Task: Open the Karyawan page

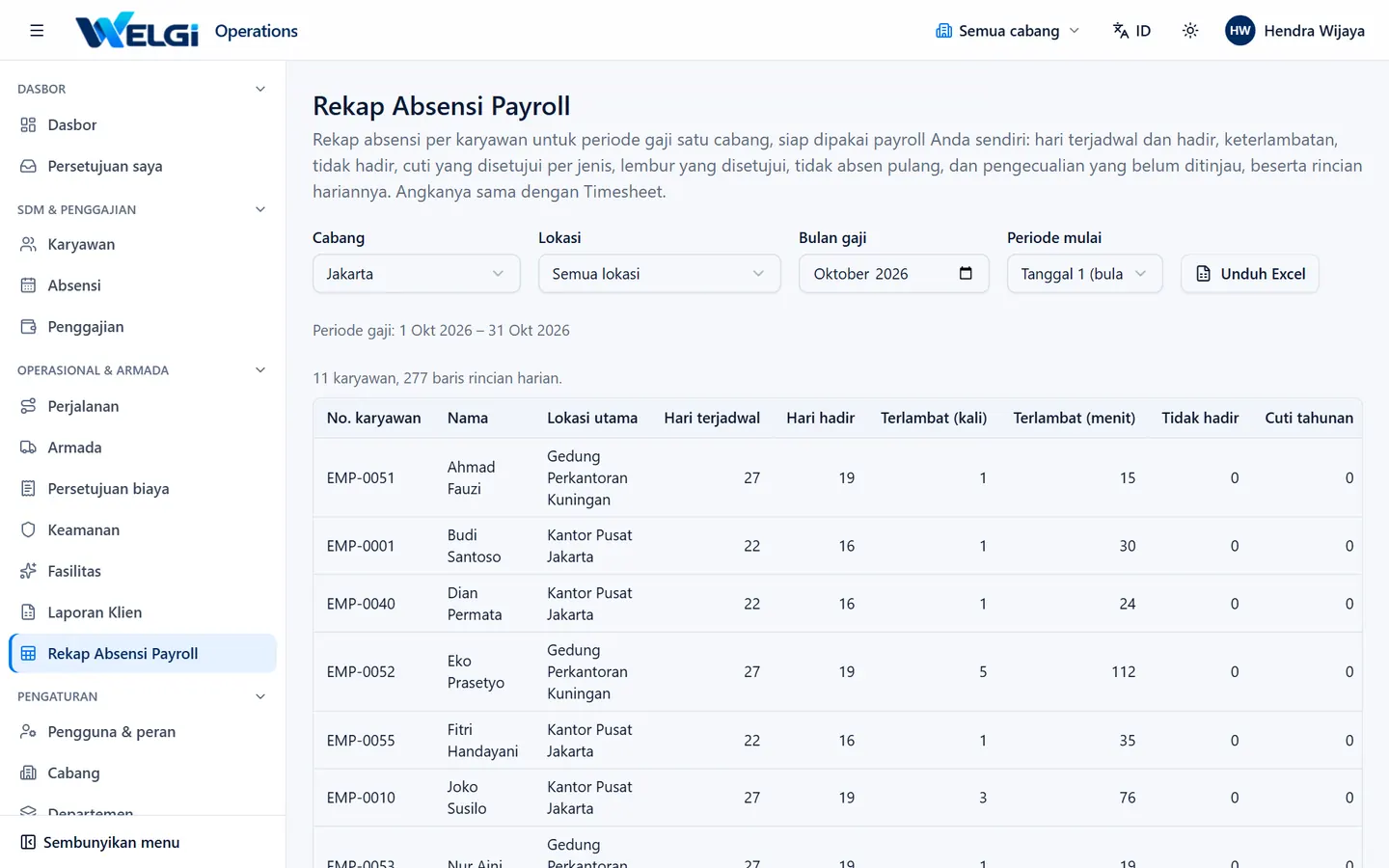Action: (143, 245)
